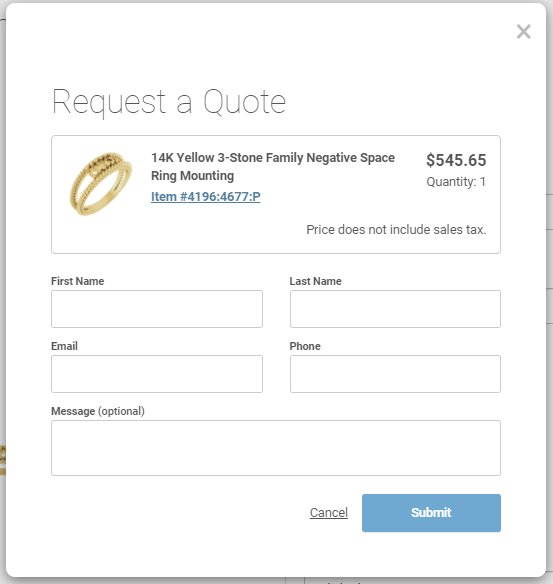Click the Last Name label
Image resolution: width=553 pixels, height=584 pixels.
coord(315,281)
